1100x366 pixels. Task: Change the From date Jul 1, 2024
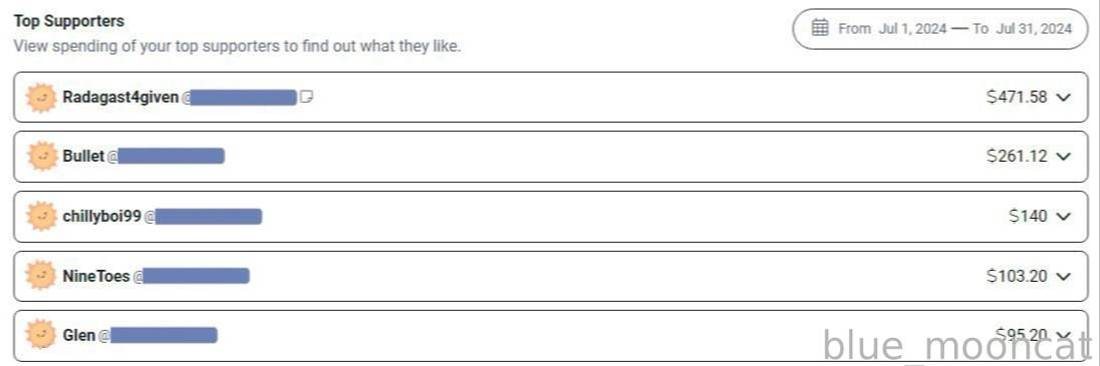click(912, 29)
